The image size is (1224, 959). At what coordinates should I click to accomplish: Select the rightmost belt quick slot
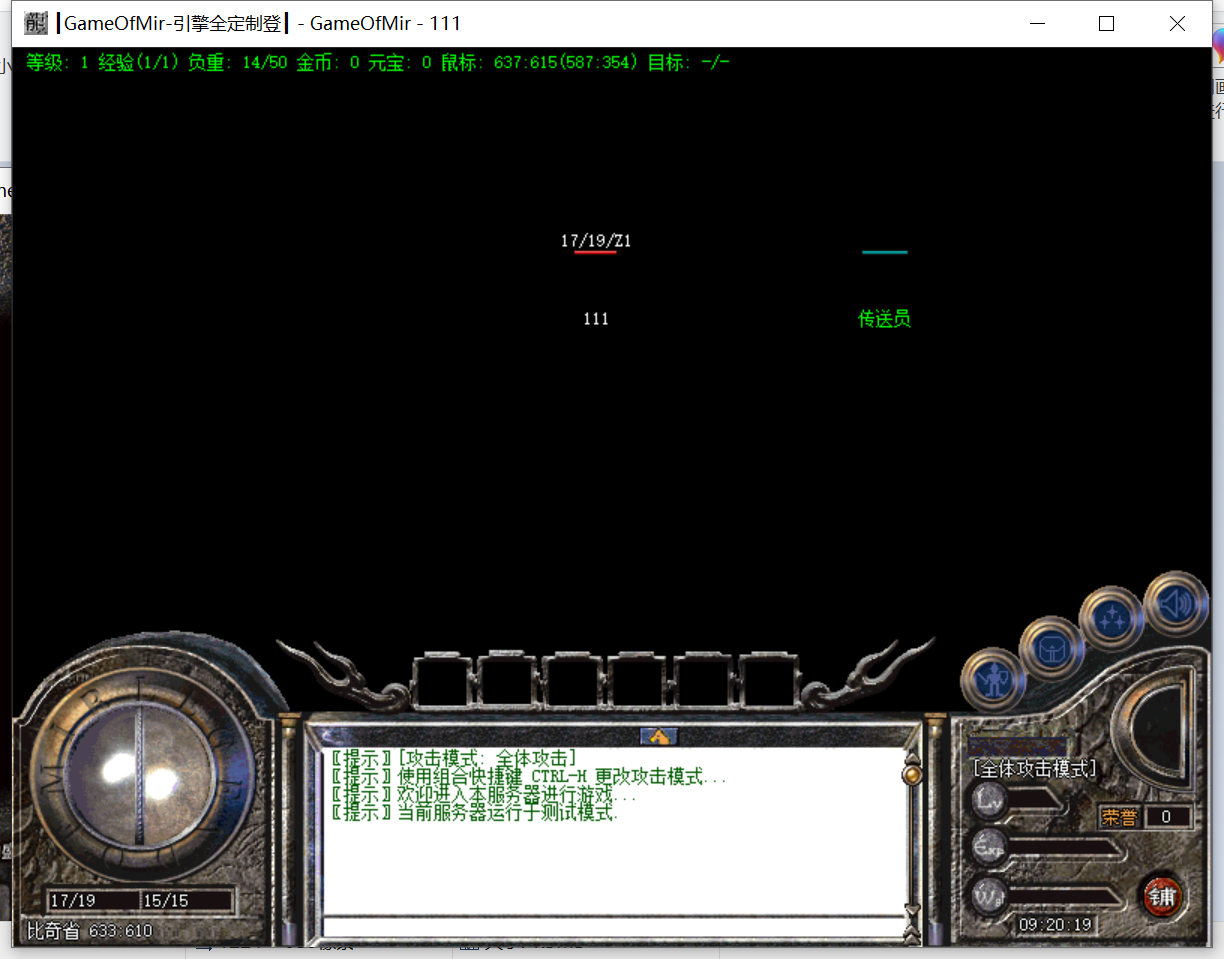pyautogui.click(x=769, y=680)
